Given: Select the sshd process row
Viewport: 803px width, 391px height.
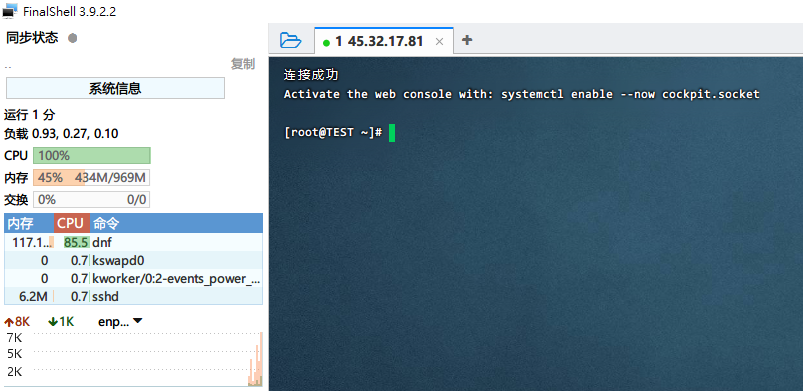Looking at the screenshot, I should [134, 296].
